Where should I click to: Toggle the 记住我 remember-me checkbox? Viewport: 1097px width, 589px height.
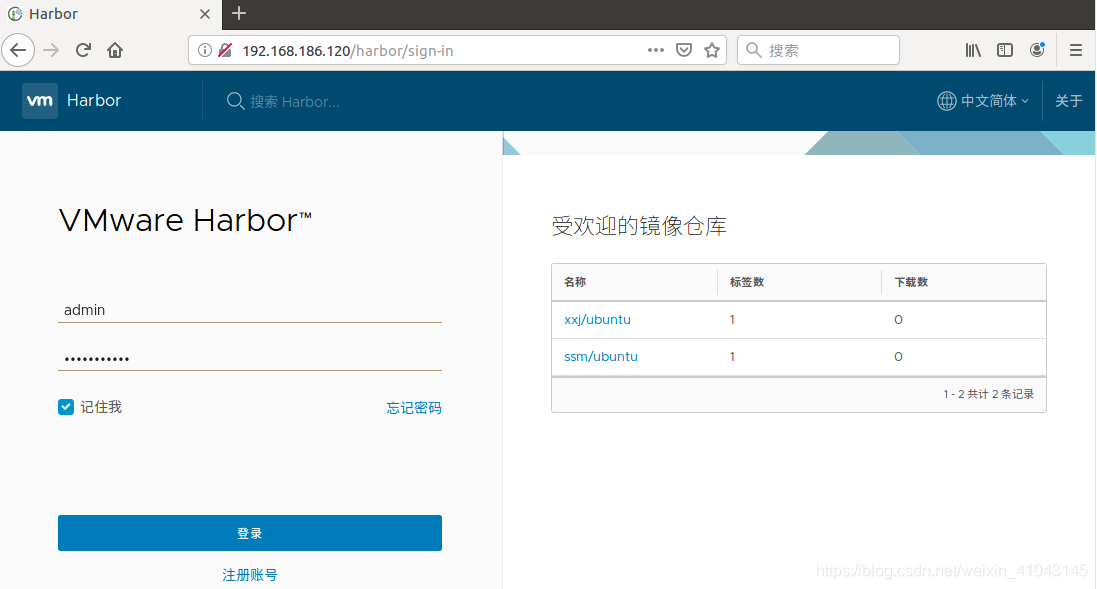point(66,407)
